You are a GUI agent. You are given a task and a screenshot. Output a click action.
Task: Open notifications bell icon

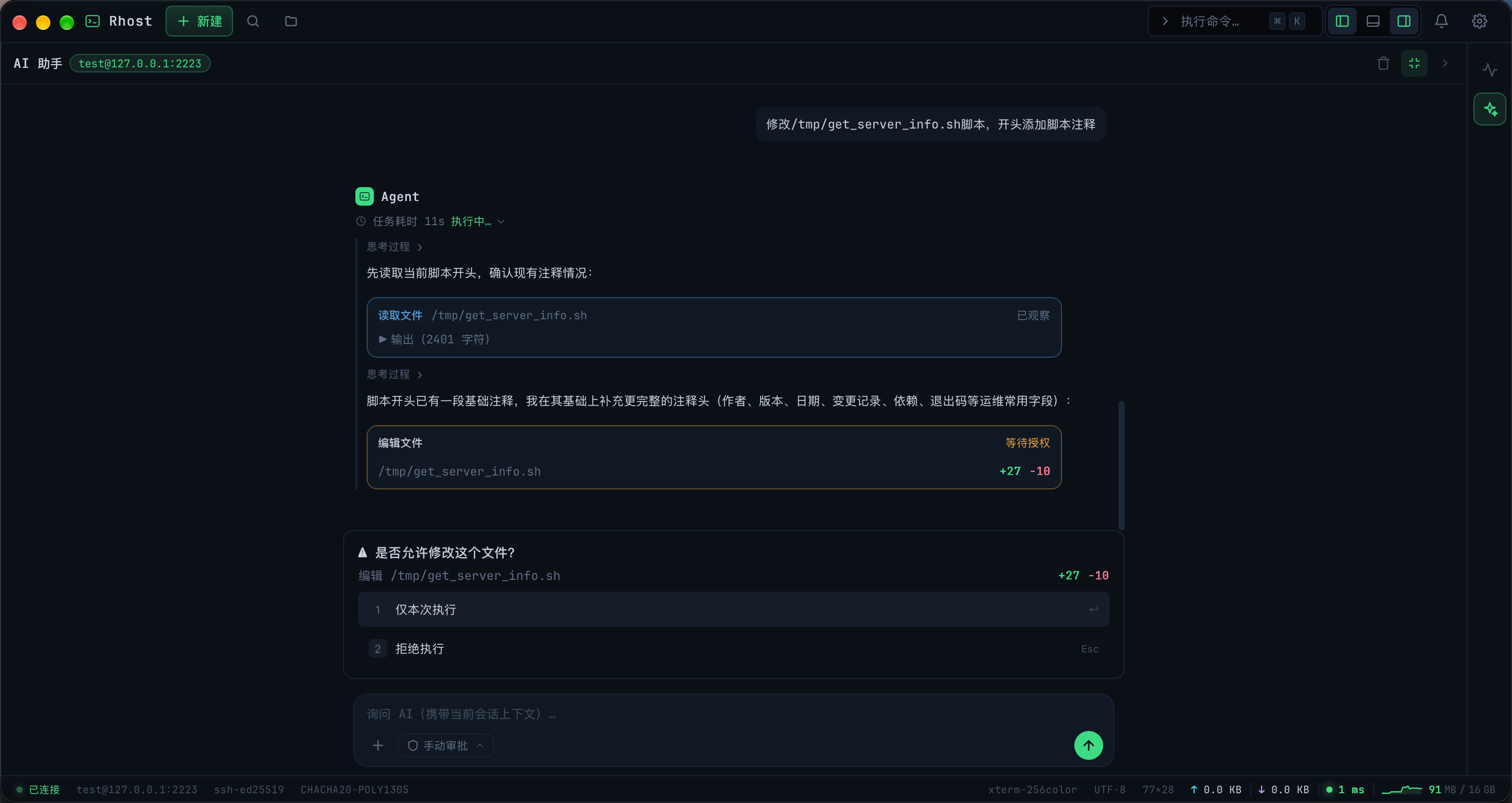click(1442, 21)
